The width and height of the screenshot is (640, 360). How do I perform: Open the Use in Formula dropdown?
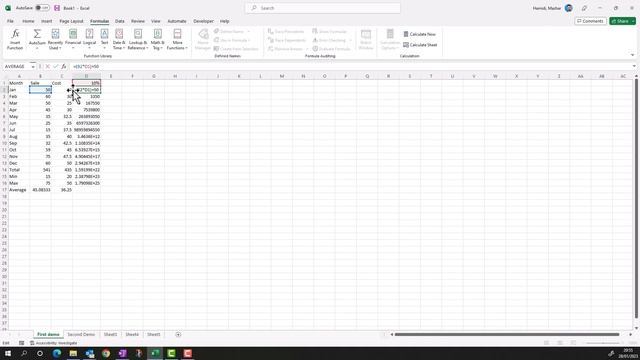(x=249, y=40)
